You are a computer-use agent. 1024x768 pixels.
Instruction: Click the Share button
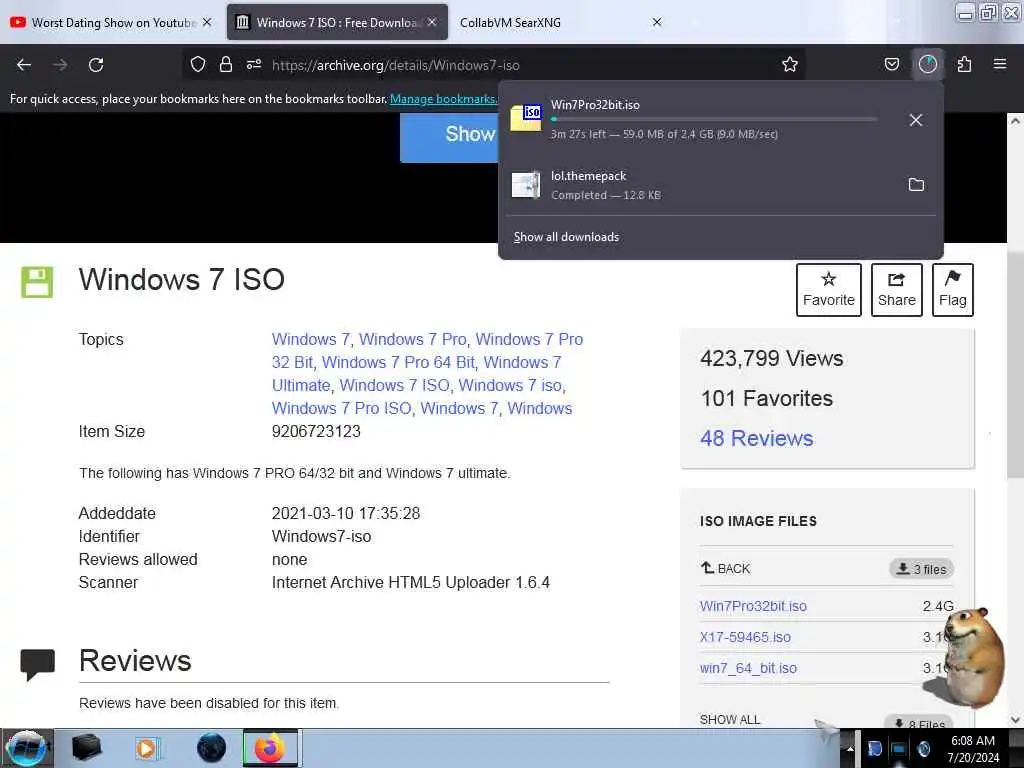[x=897, y=290]
